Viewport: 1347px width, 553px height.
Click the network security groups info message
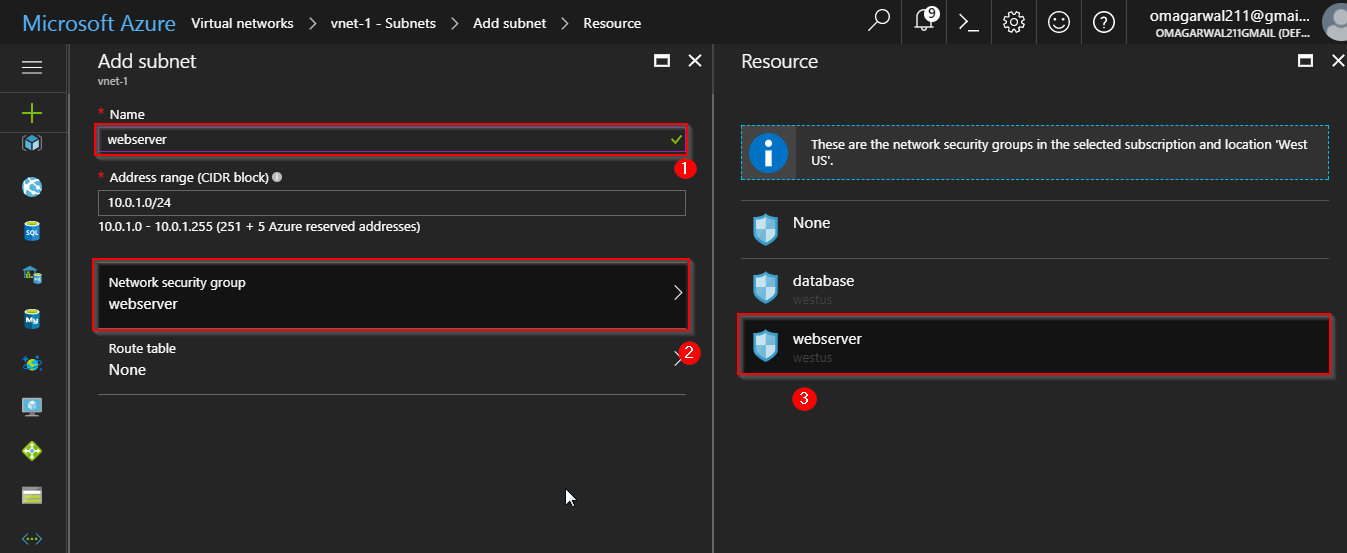[x=1059, y=152]
